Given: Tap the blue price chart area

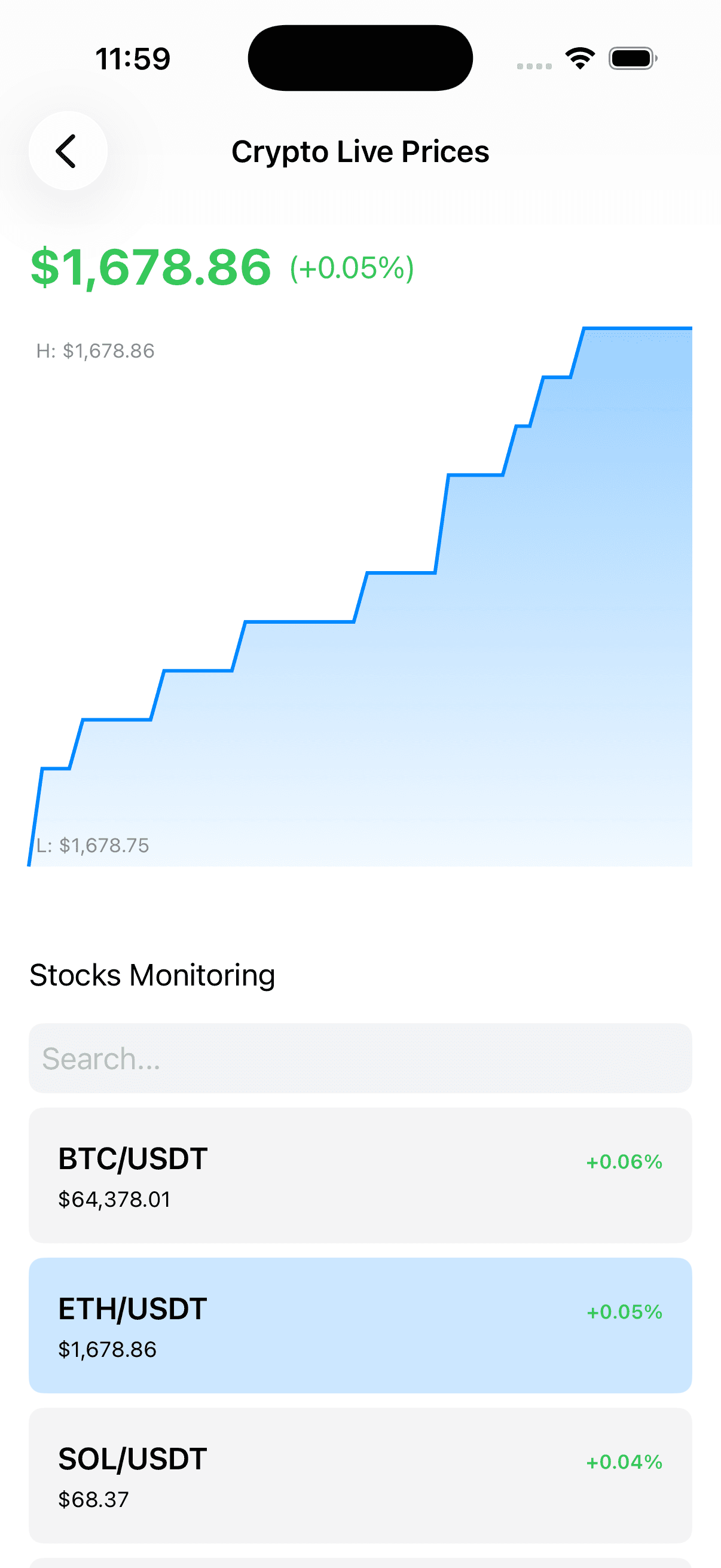Looking at the screenshot, I should (360, 597).
